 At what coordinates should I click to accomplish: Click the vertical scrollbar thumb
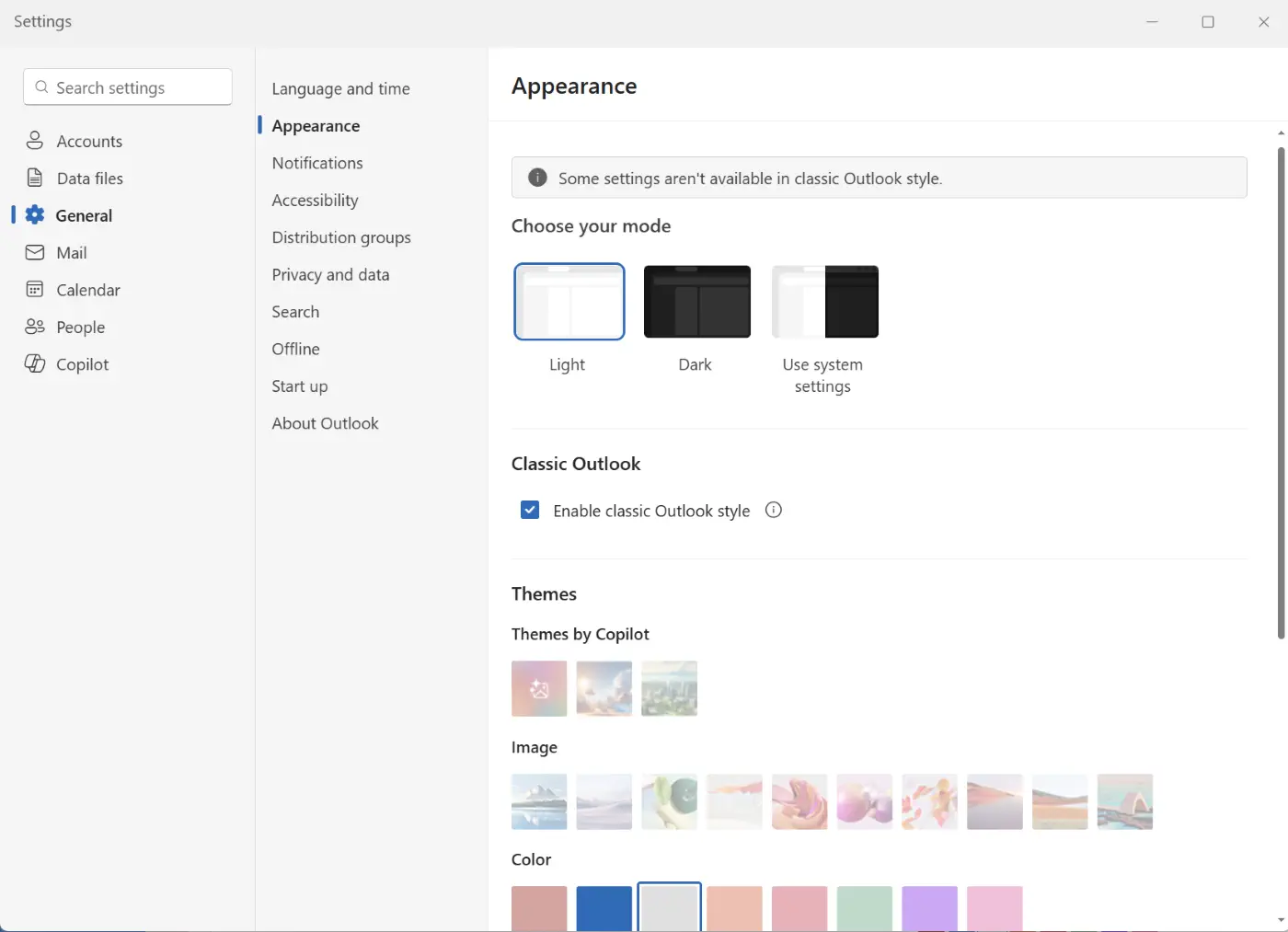[x=1281, y=393]
